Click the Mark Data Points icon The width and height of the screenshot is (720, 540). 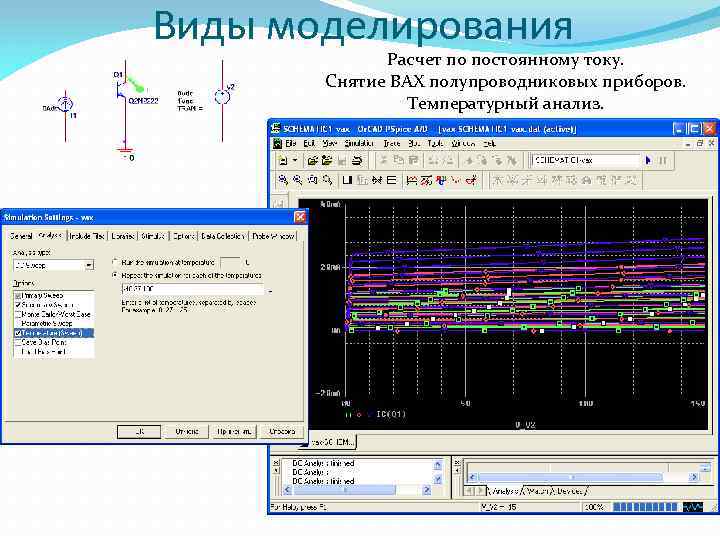coord(456,180)
